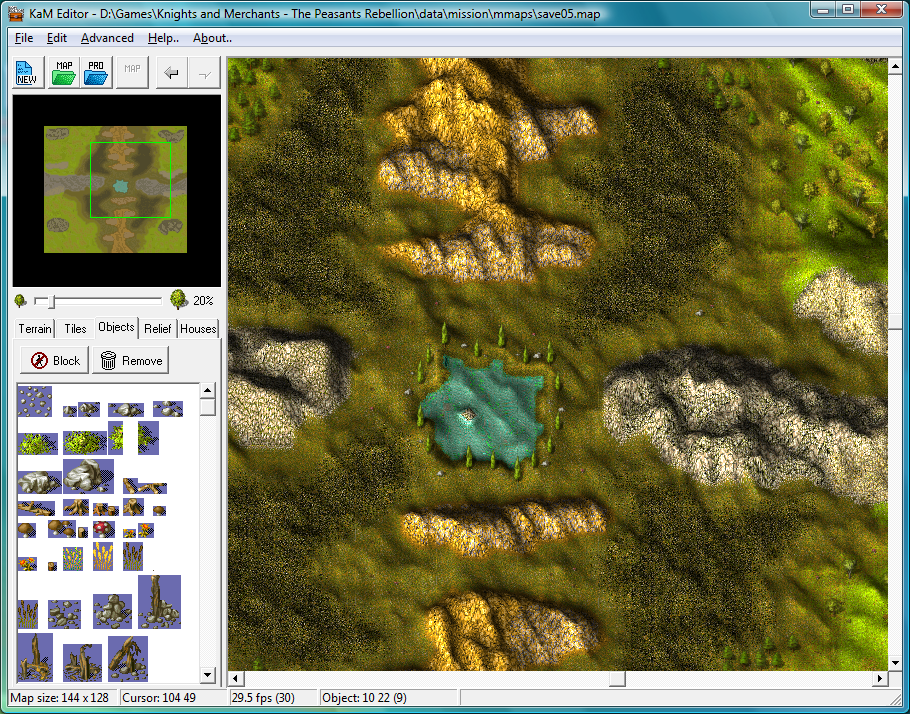Screen dimensions: 910x714
Task: Switch to the Terrain tab
Action: point(35,329)
